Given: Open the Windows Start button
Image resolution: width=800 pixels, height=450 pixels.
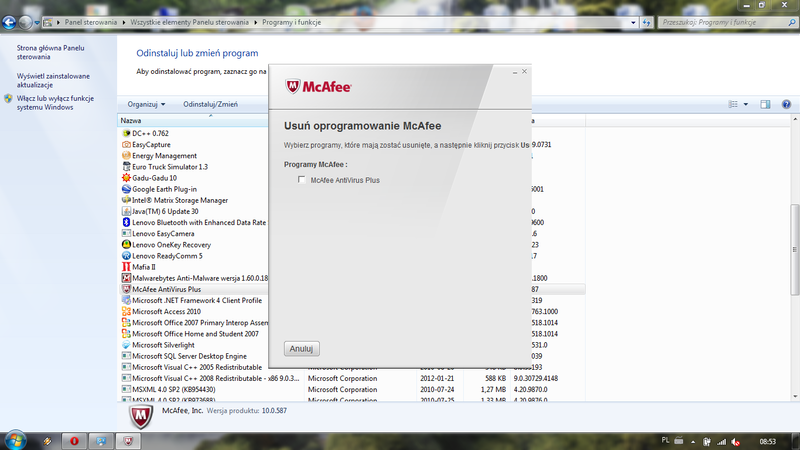Looking at the screenshot, I should pyautogui.click(x=15, y=440).
